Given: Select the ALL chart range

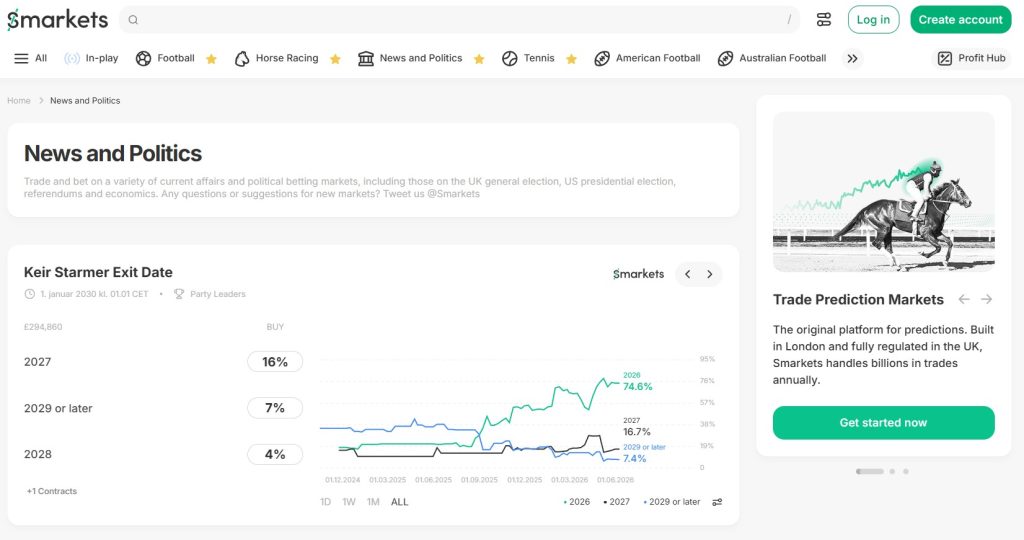Looking at the screenshot, I should (399, 502).
